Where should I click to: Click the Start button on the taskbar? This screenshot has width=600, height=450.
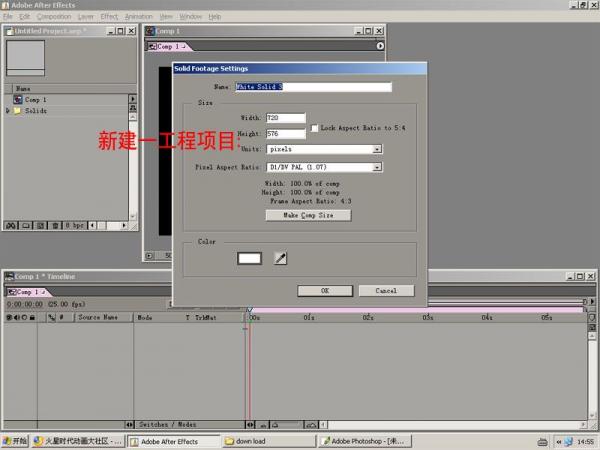(15, 441)
